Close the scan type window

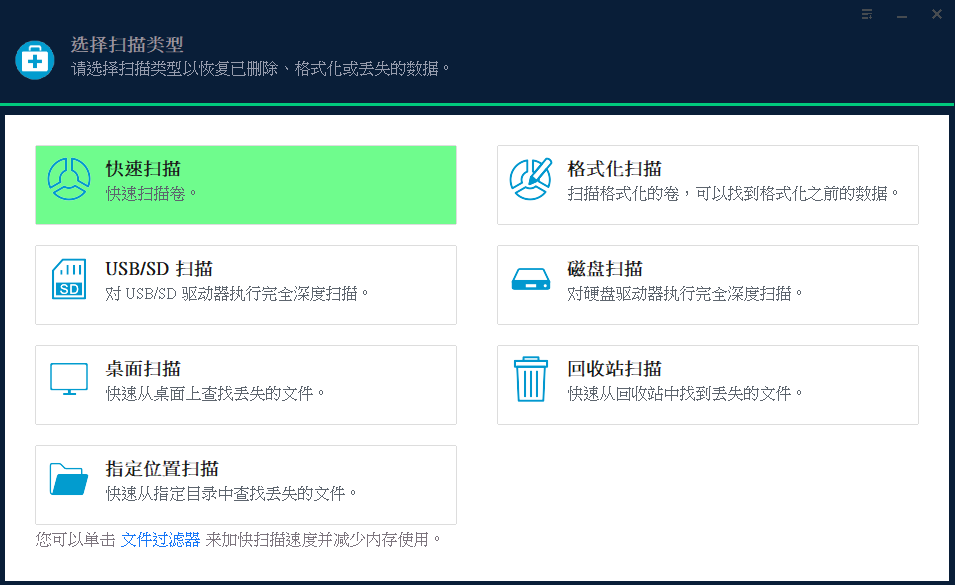936,15
